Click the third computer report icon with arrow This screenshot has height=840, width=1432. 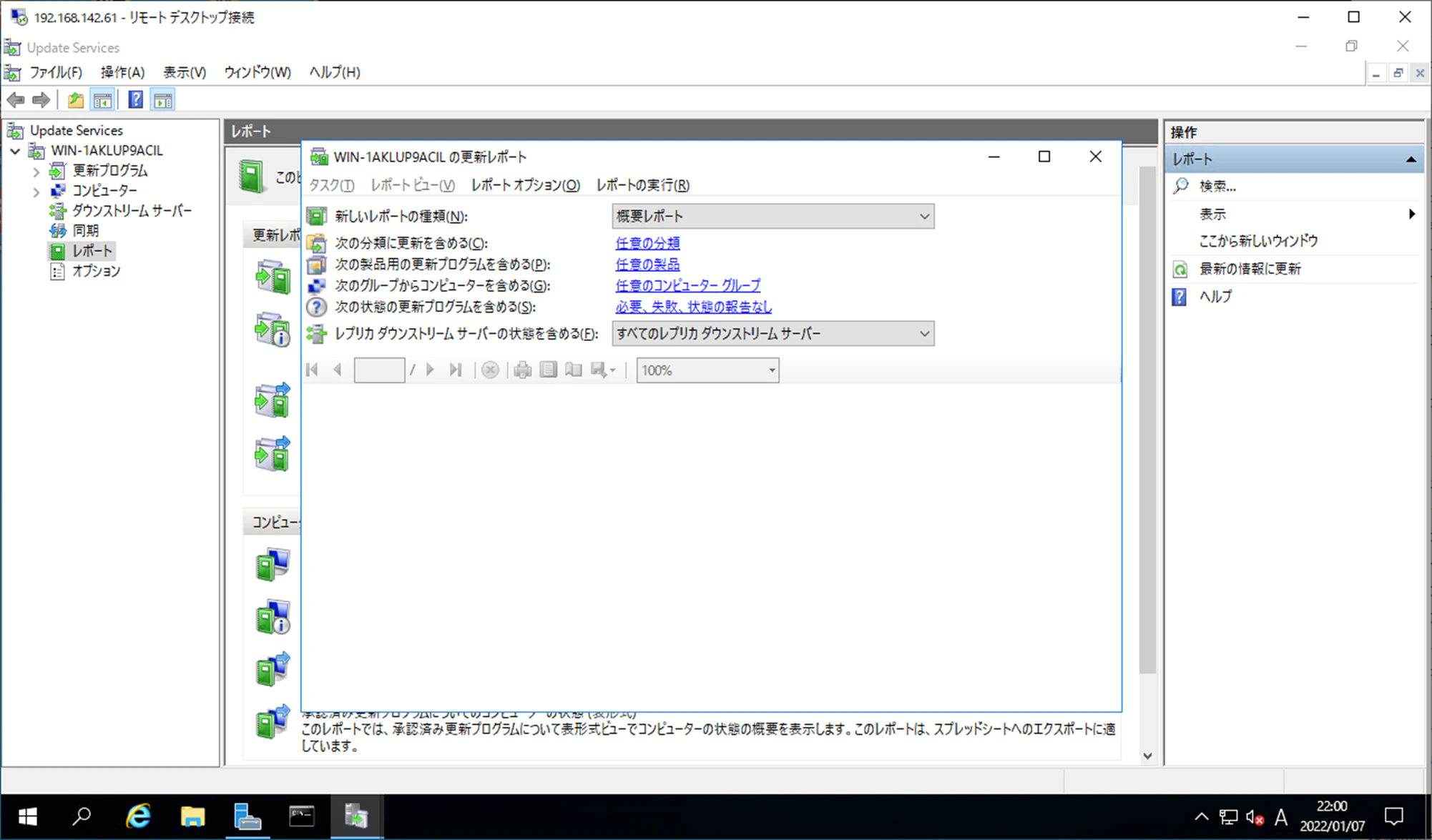(273, 670)
